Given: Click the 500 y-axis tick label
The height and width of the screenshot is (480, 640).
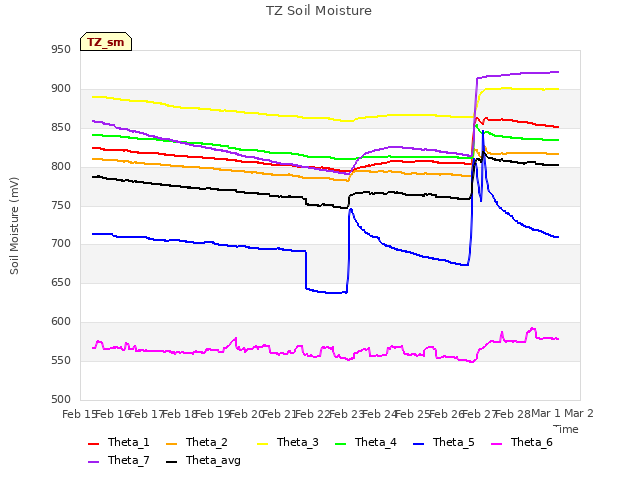Looking at the screenshot, I should pos(61,399).
